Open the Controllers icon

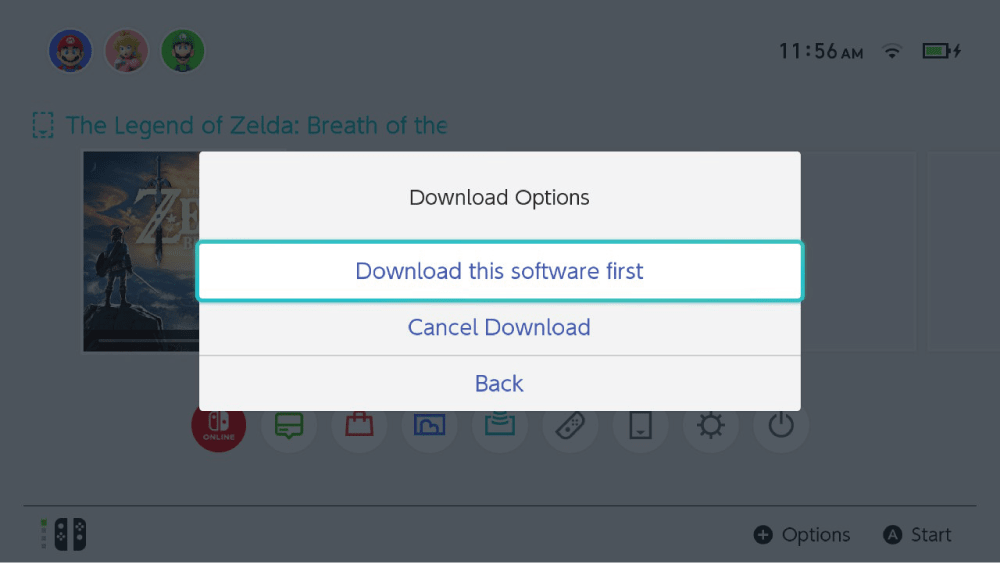(x=570, y=426)
